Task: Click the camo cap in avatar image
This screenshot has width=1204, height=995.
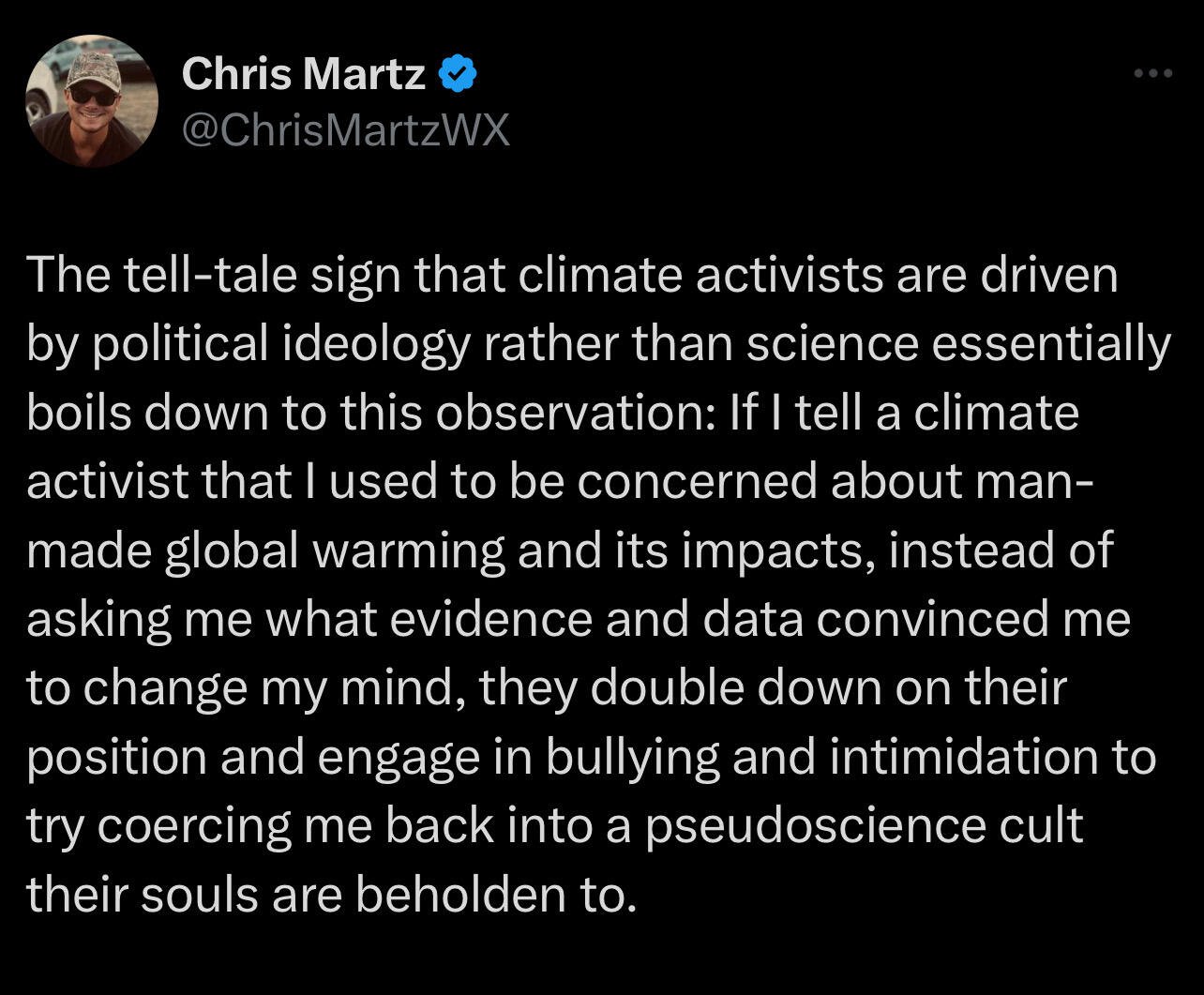Action: pyautogui.click(x=91, y=66)
